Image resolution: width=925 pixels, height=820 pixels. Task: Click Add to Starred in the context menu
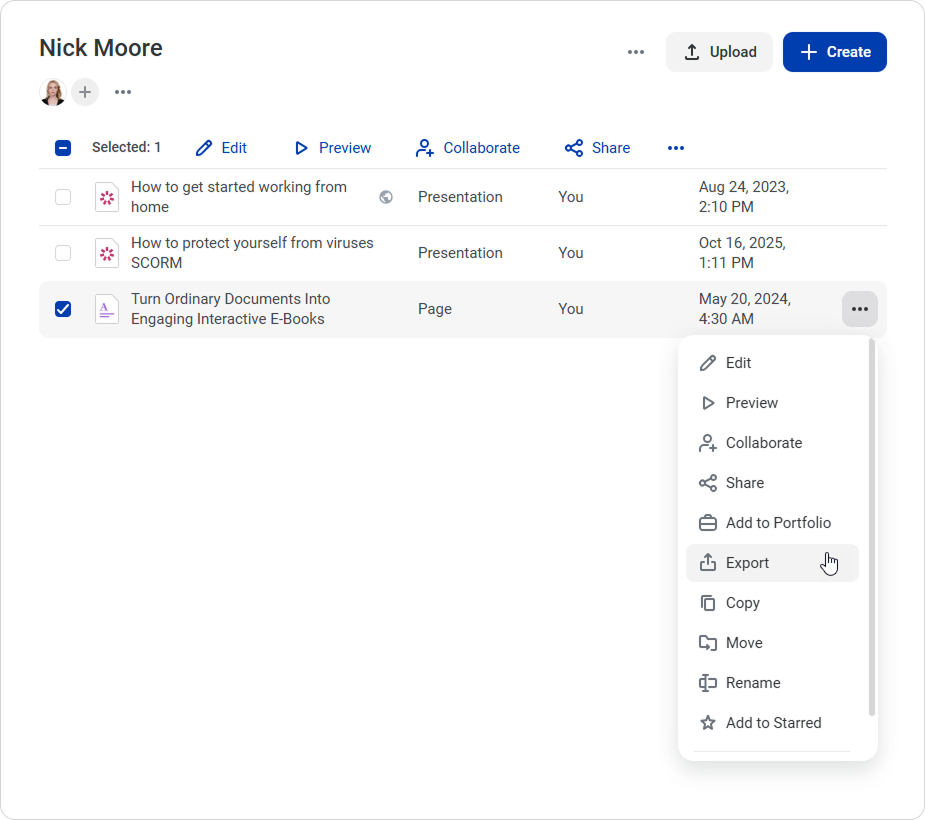[x=772, y=723]
